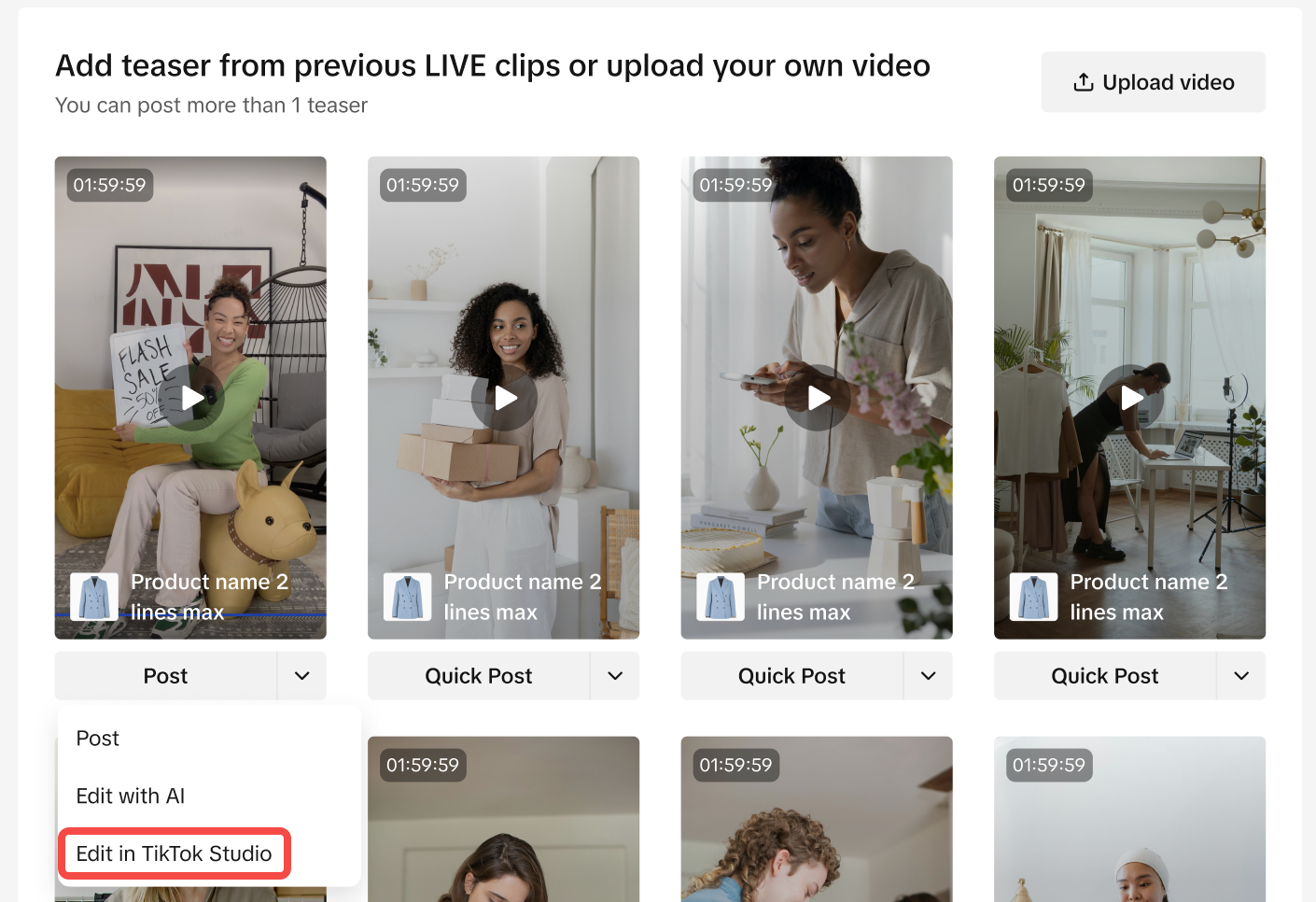Expand the second video's Quick Post dropdown

coord(615,676)
